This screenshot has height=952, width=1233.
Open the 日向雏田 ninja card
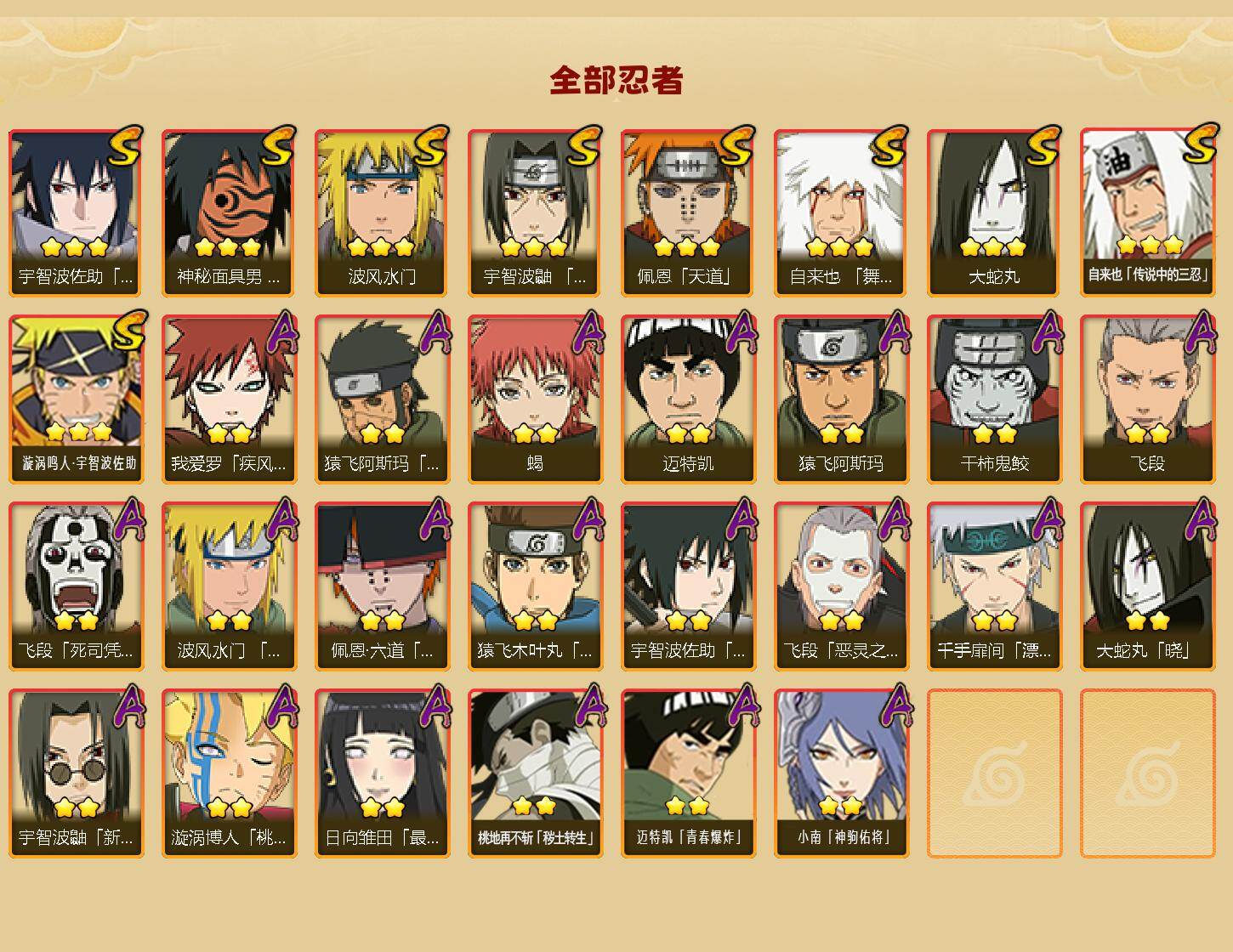(382, 773)
